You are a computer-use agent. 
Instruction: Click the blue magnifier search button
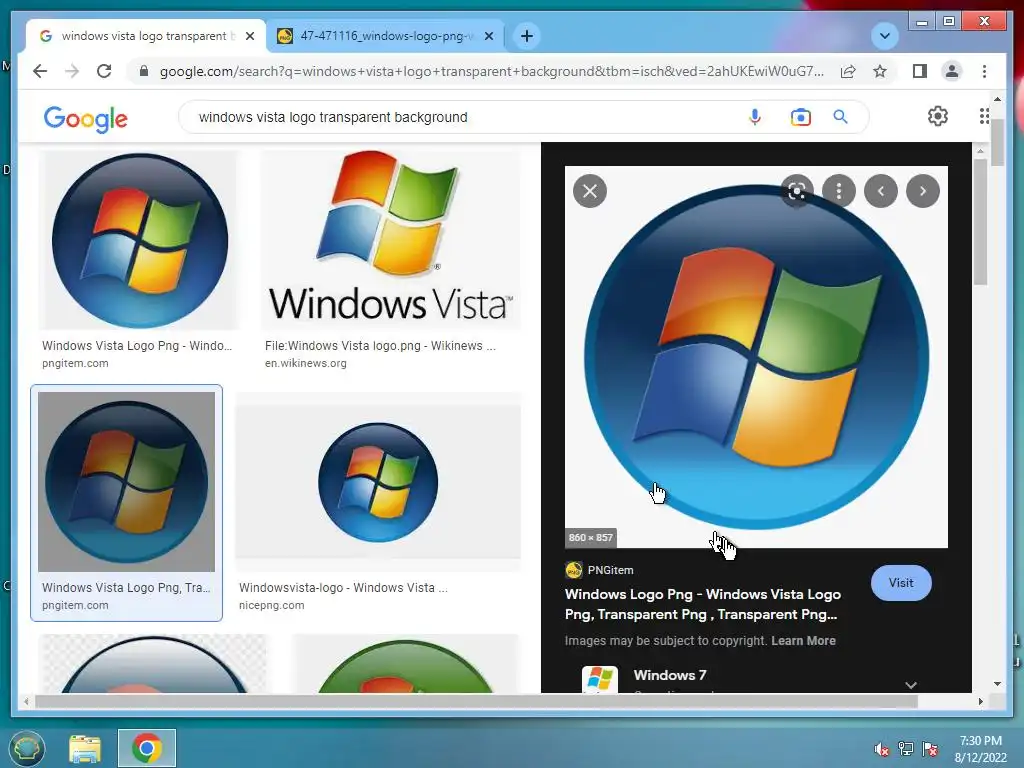(840, 117)
